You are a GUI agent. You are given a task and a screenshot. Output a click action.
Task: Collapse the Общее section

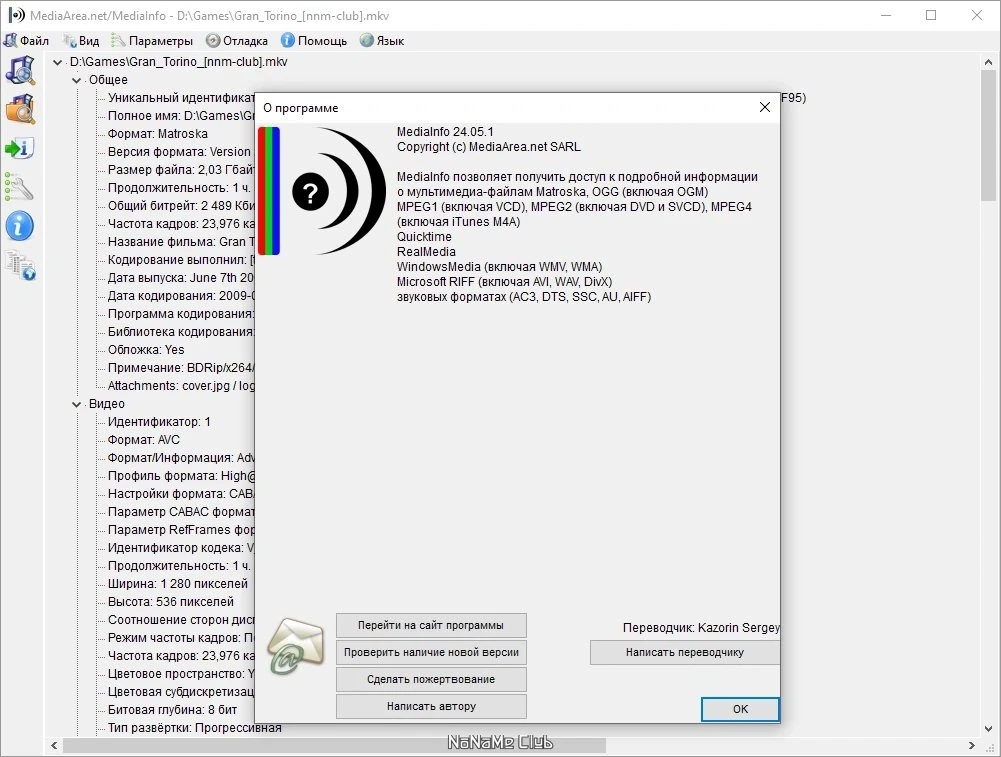tap(77, 80)
